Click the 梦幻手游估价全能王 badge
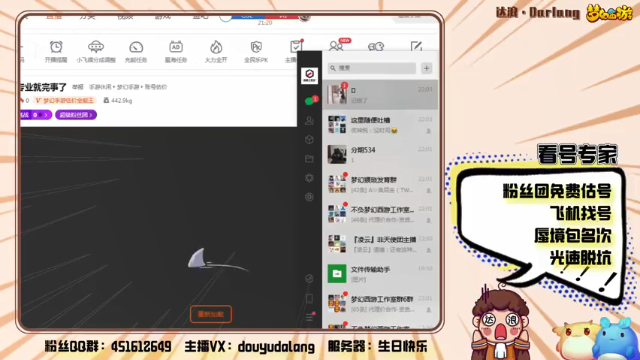This screenshot has height=360, width=640. coord(65,100)
